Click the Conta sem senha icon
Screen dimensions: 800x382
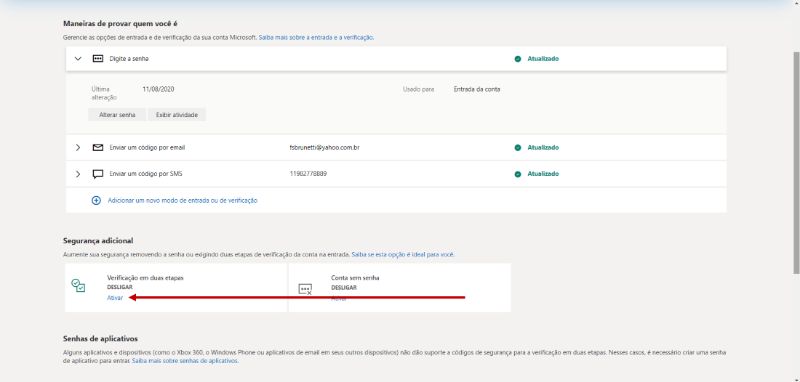tap(305, 290)
